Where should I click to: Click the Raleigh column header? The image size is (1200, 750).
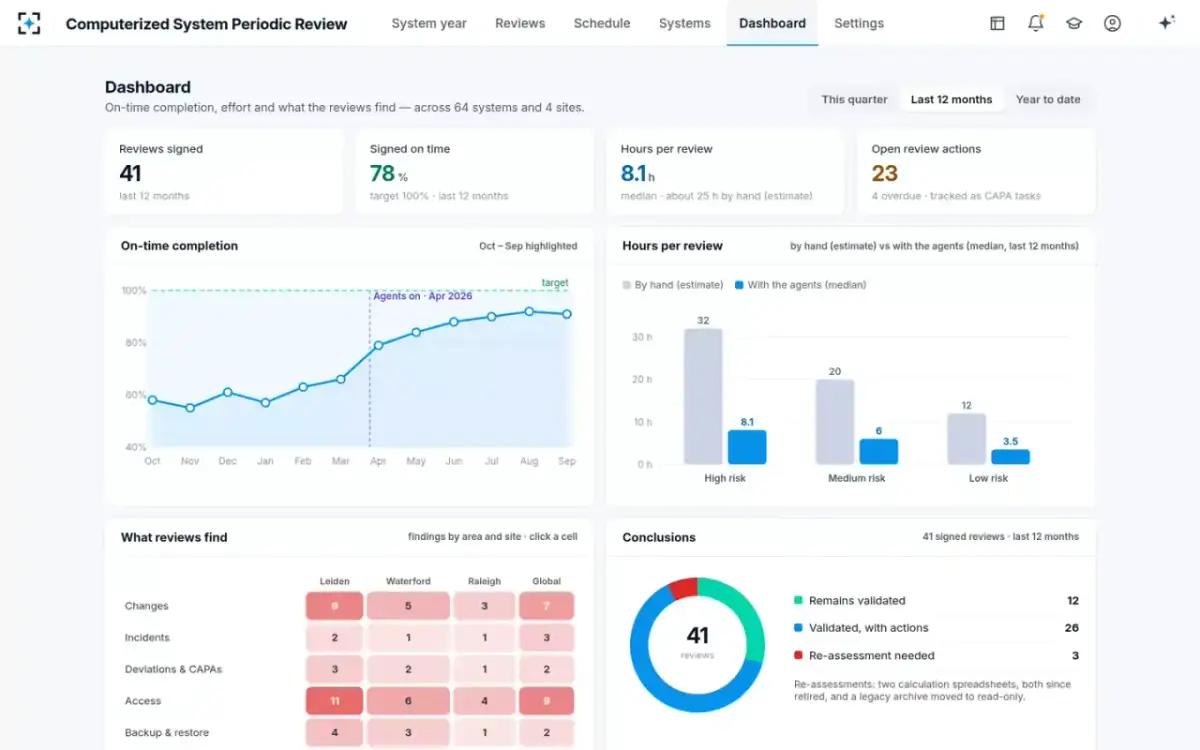coord(484,581)
